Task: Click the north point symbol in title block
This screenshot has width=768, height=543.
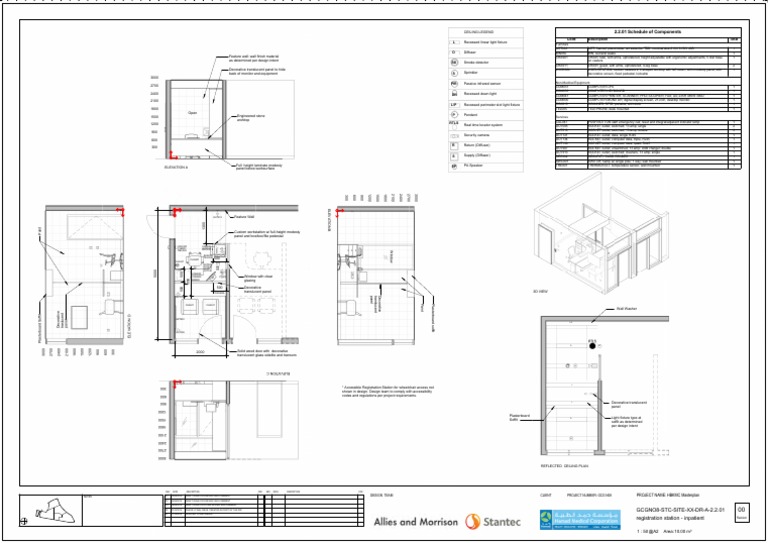Action: click(24, 522)
